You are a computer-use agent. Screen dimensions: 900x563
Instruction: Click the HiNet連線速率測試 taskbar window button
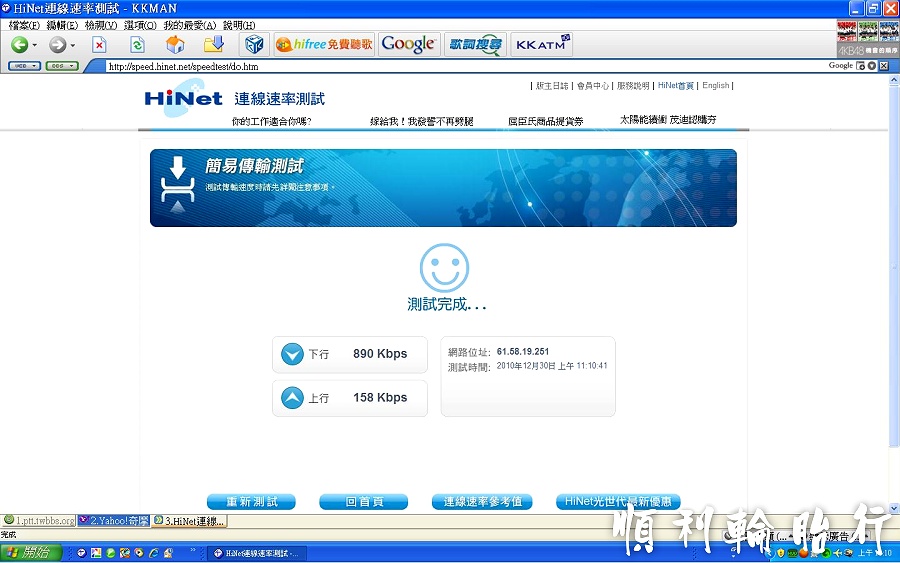tap(257, 553)
